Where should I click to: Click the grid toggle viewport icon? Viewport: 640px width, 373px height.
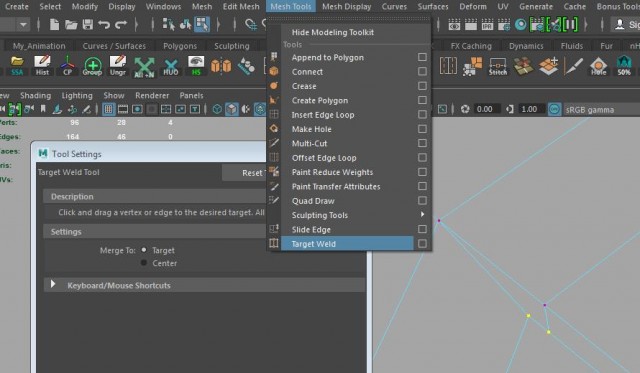coord(108,109)
